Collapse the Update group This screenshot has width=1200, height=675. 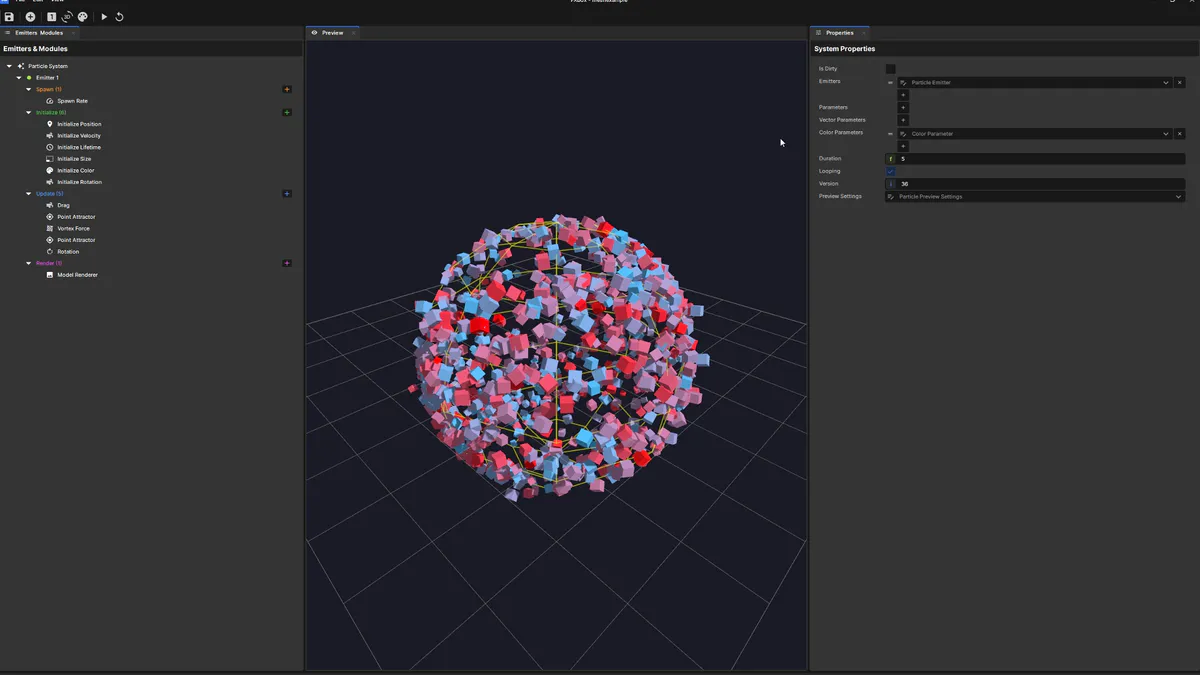coord(29,194)
